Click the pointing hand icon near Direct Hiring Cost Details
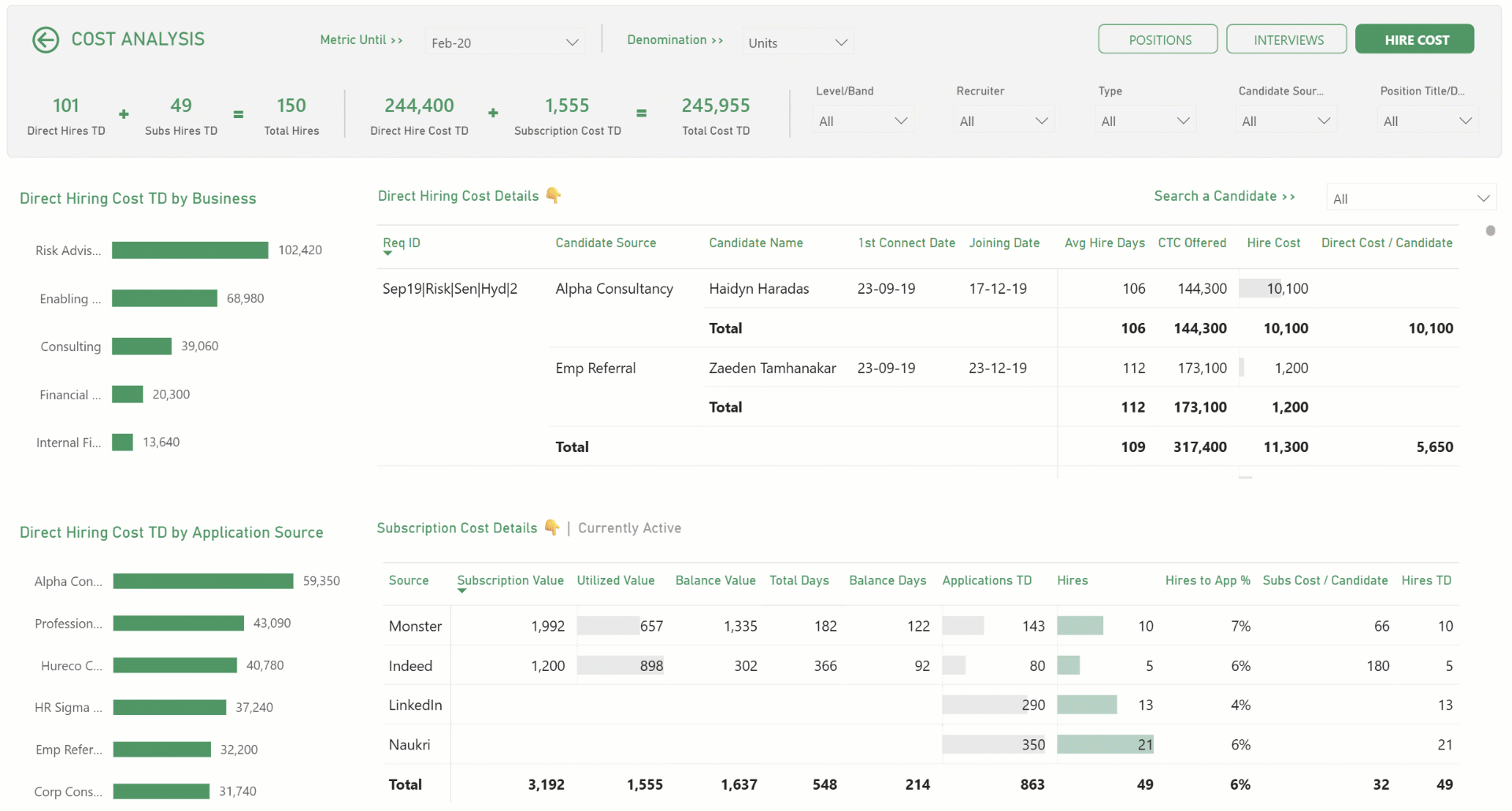1512x811 pixels. click(554, 195)
